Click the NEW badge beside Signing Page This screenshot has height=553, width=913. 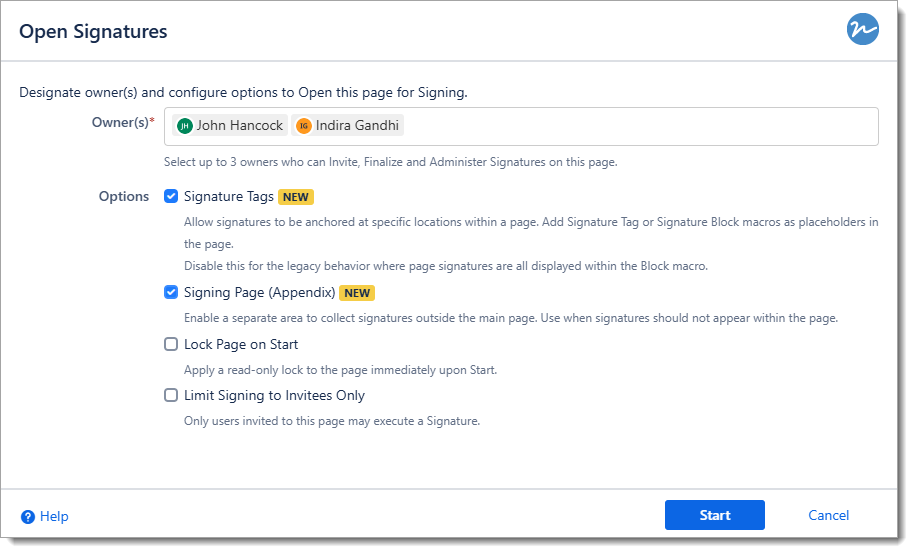click(357, 294)
